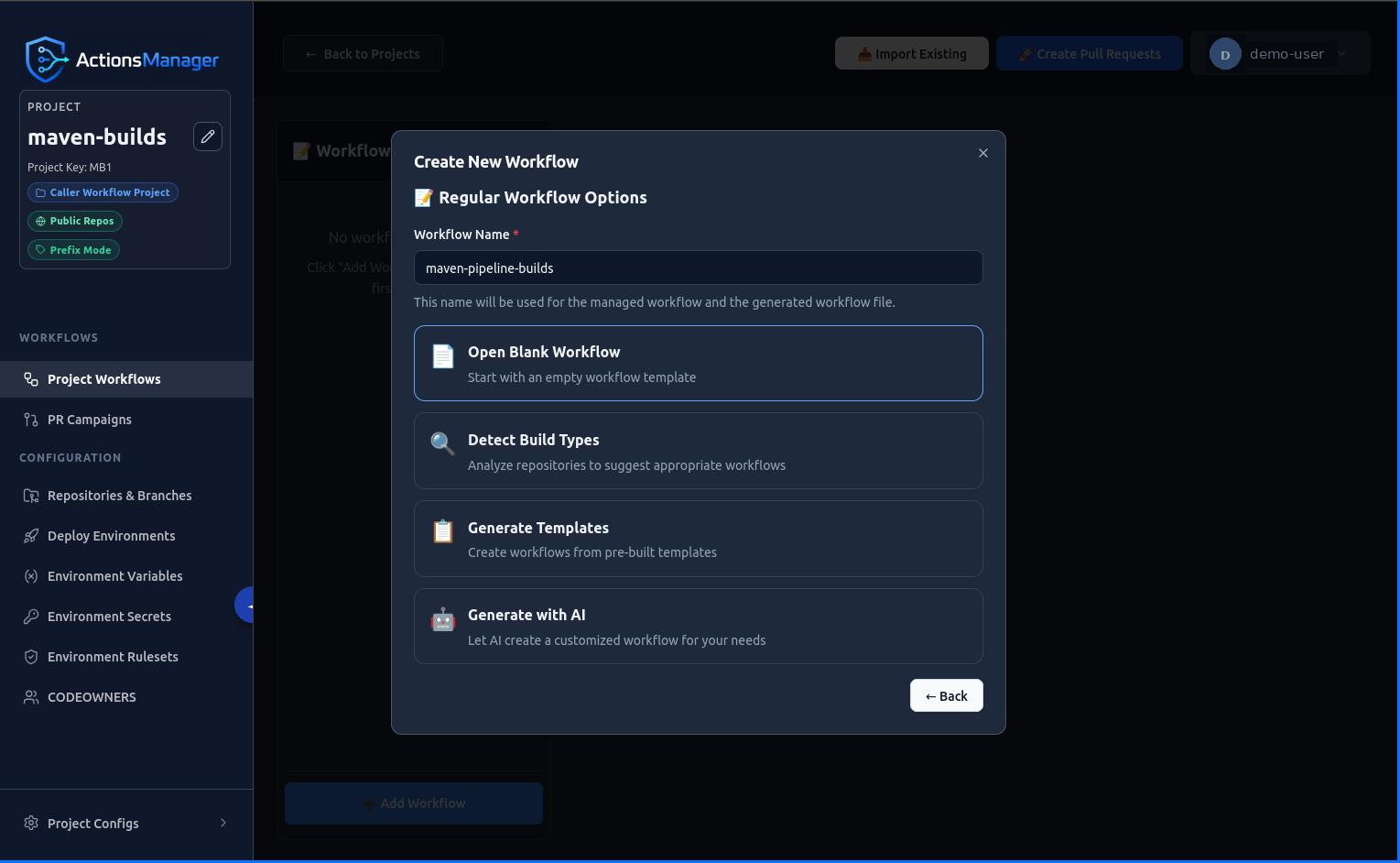Click the Repositories & Branches folder icon
This screenshot has width=1400, height=863.
(31, 496)
